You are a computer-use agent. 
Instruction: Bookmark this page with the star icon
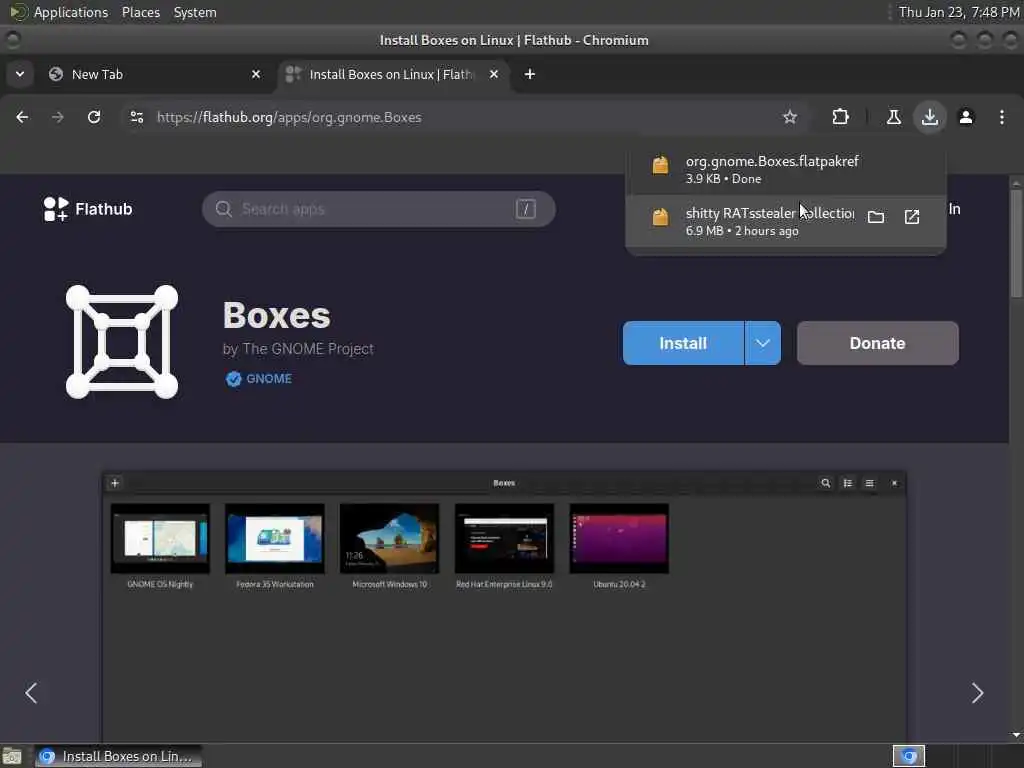point(790,117)
